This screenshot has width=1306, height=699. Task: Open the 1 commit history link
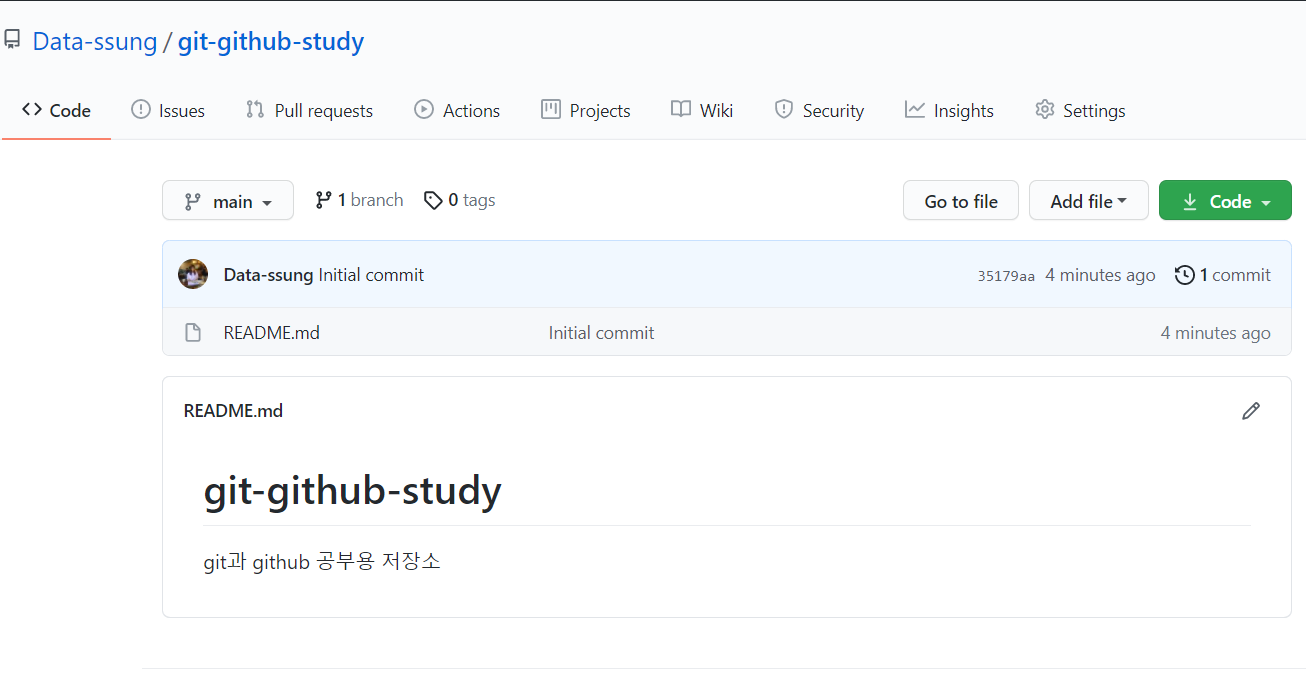(1223, 275)
